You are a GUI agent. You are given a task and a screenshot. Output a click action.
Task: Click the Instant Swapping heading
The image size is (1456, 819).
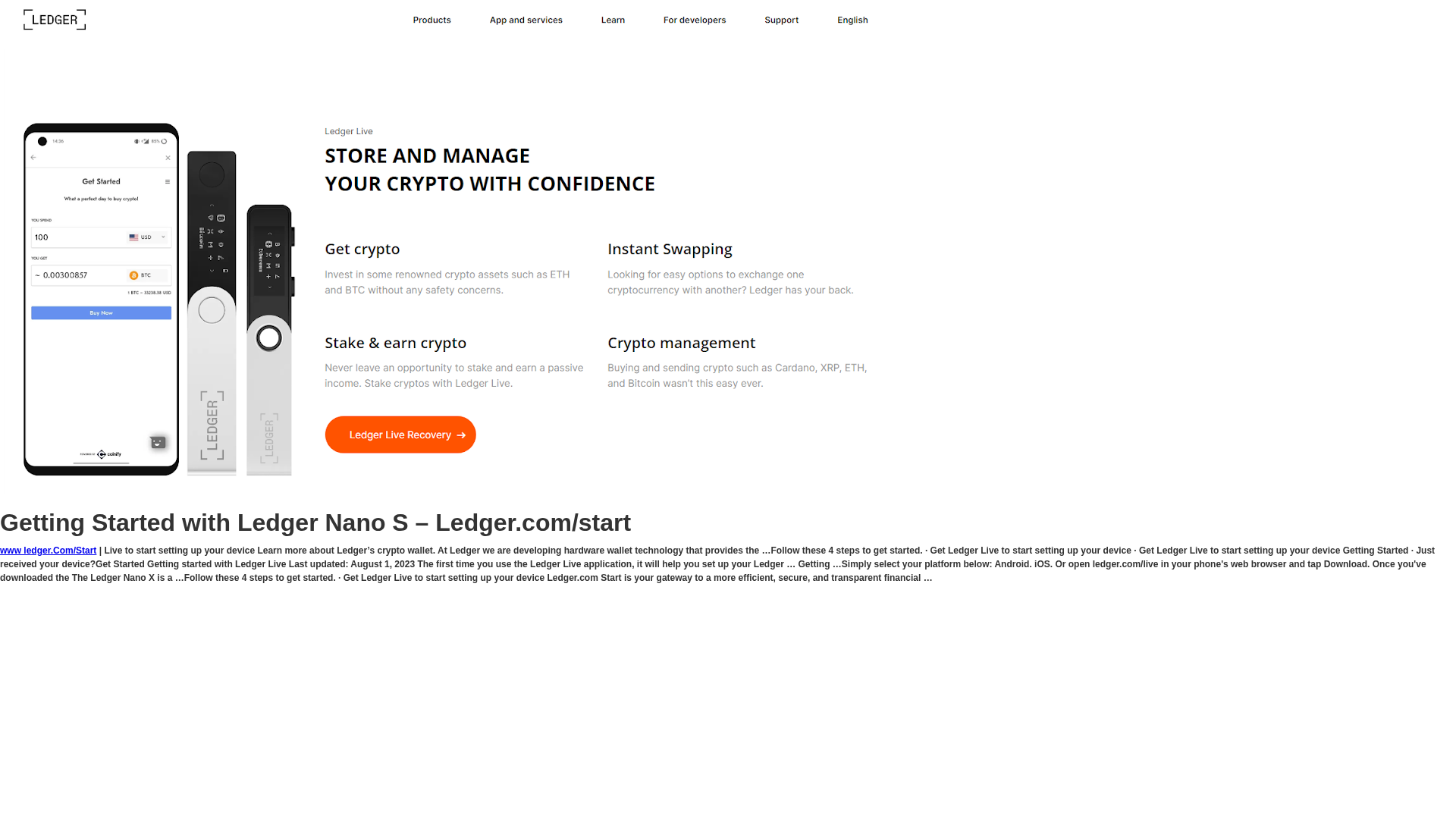point(670,249)
